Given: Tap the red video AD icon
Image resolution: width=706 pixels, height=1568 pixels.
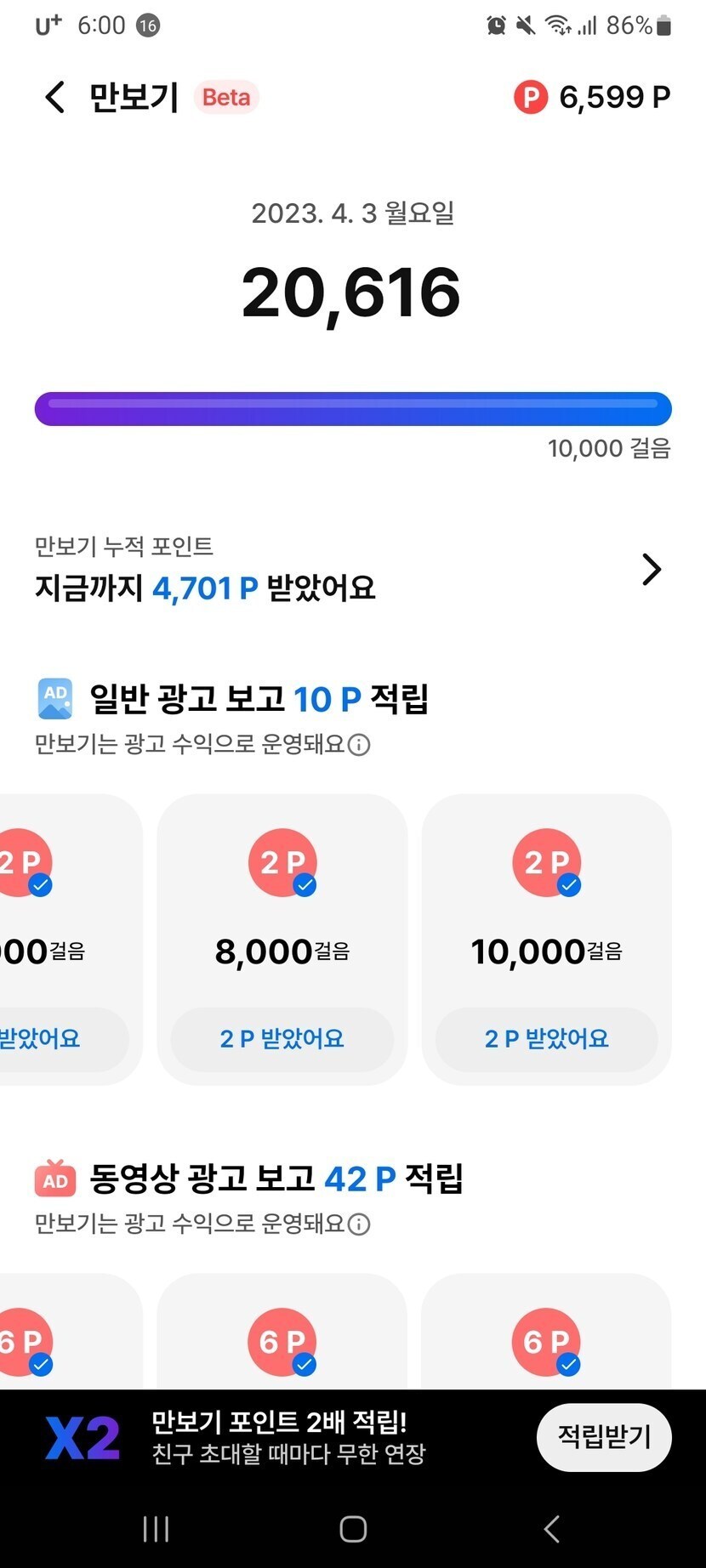Looking at the screenshot, I should click(55, 1179).
